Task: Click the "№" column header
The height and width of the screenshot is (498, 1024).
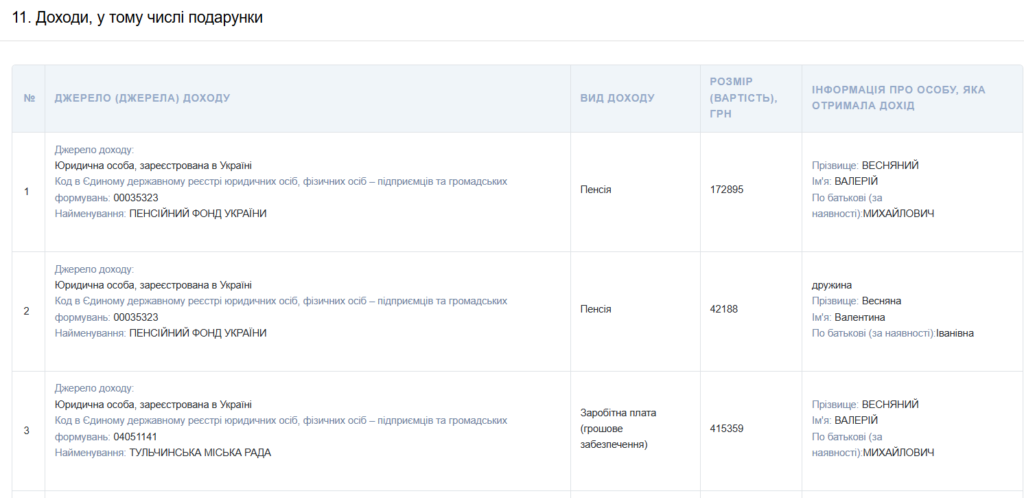Action: pyautogui.click(x=29, y=98)
